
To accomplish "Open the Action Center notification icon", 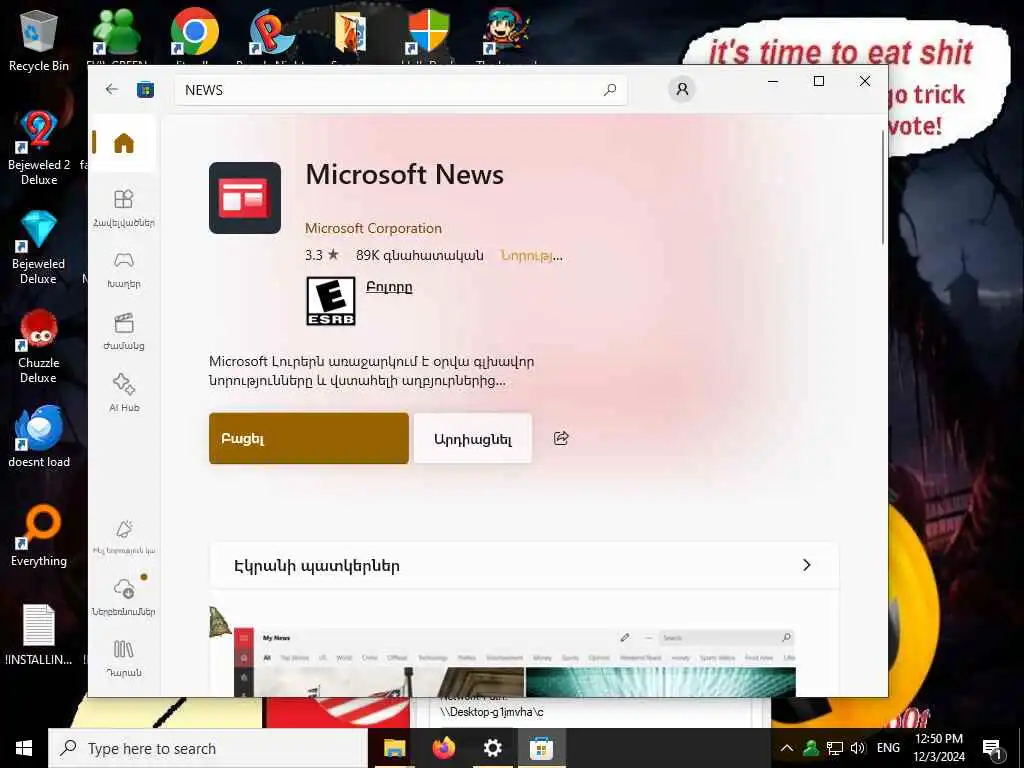I will click(993, 748).
